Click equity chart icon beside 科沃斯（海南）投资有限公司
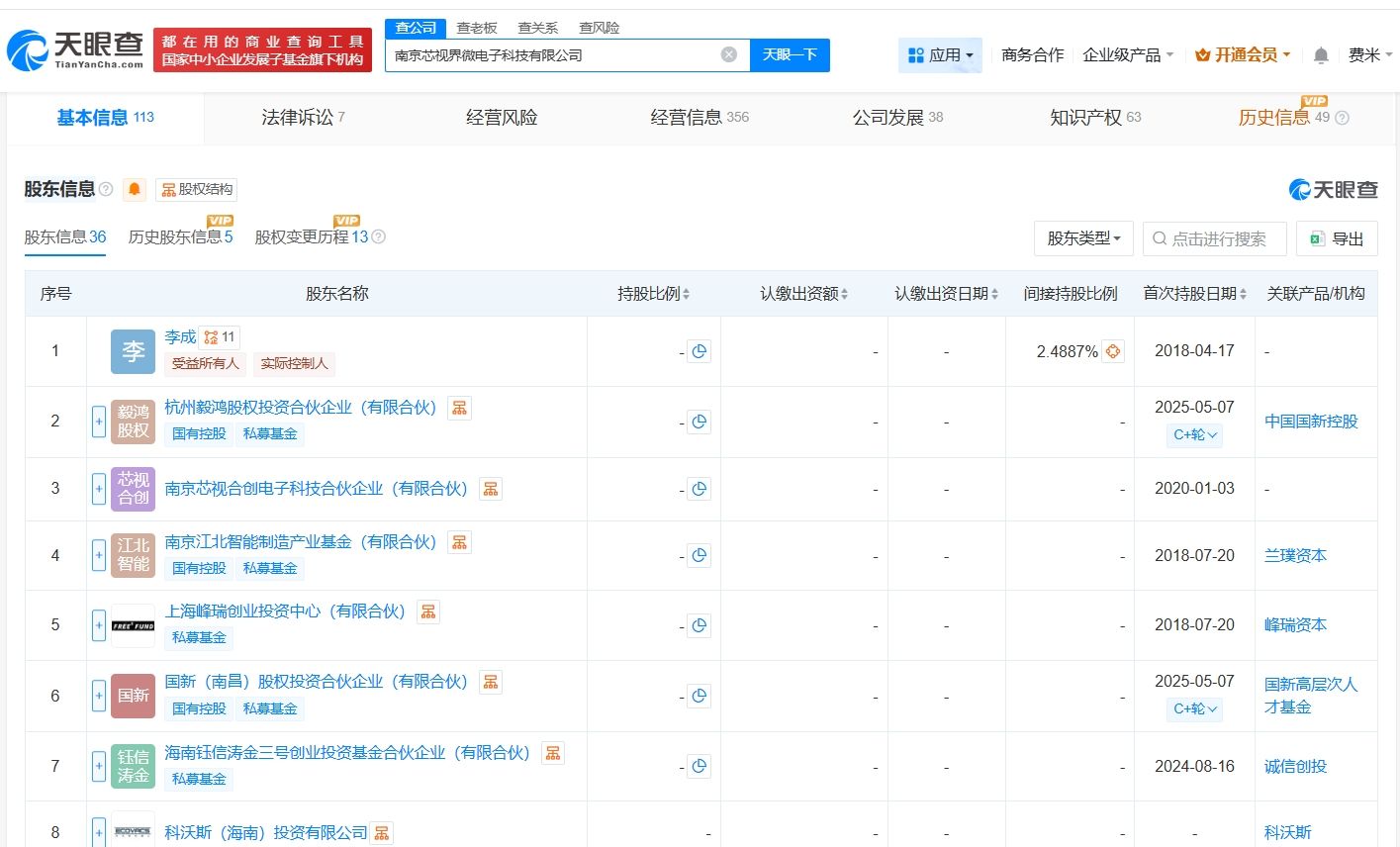This screenshot has width=1400, height=847. 382,833
